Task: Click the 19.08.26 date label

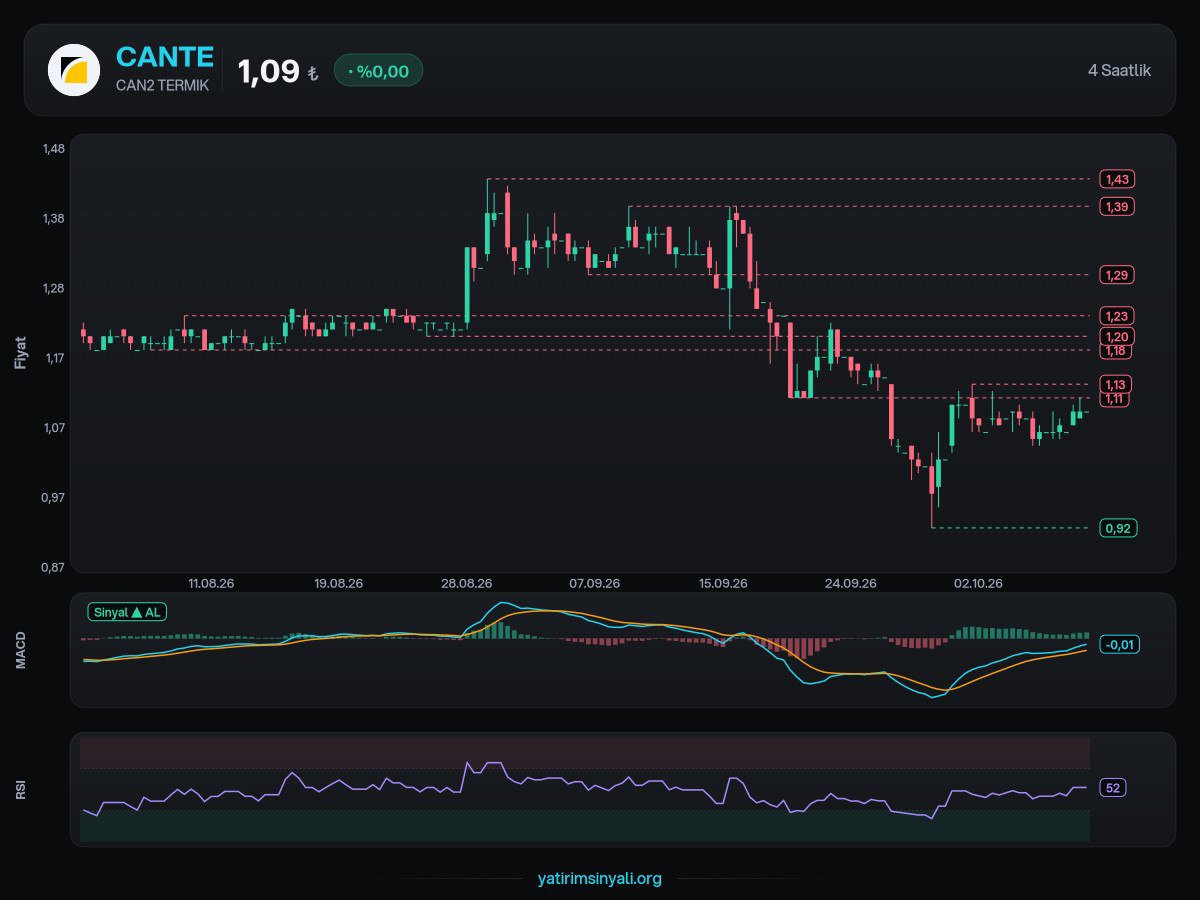Action: point(339,583)
